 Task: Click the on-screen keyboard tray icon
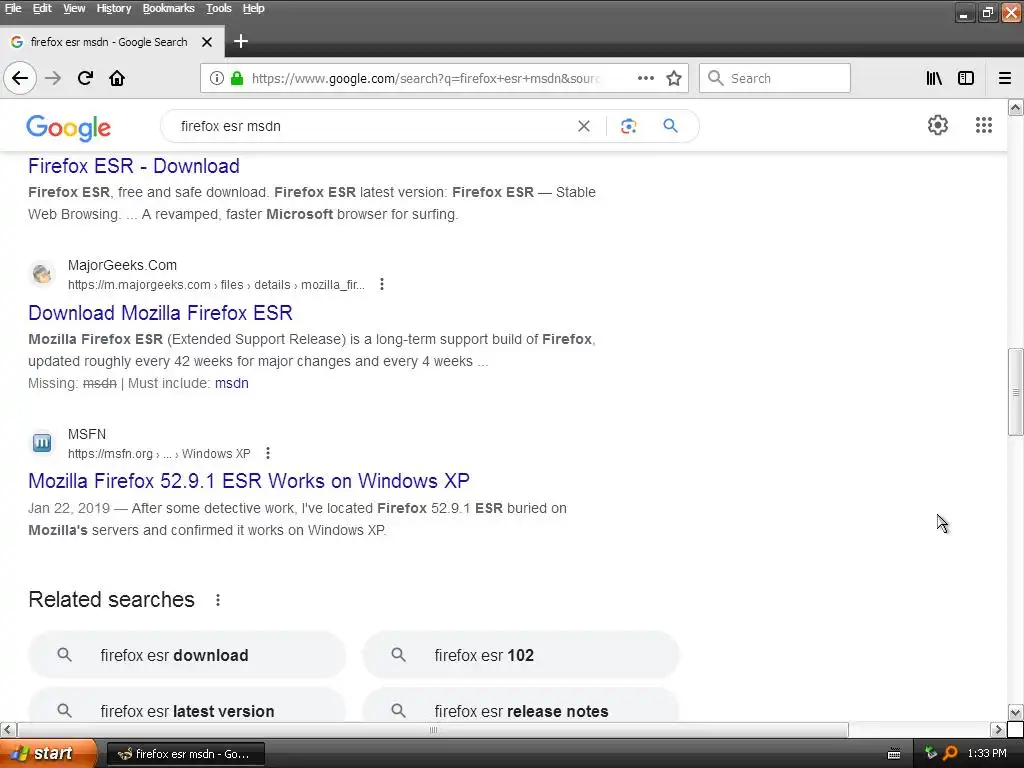point(894,754)
